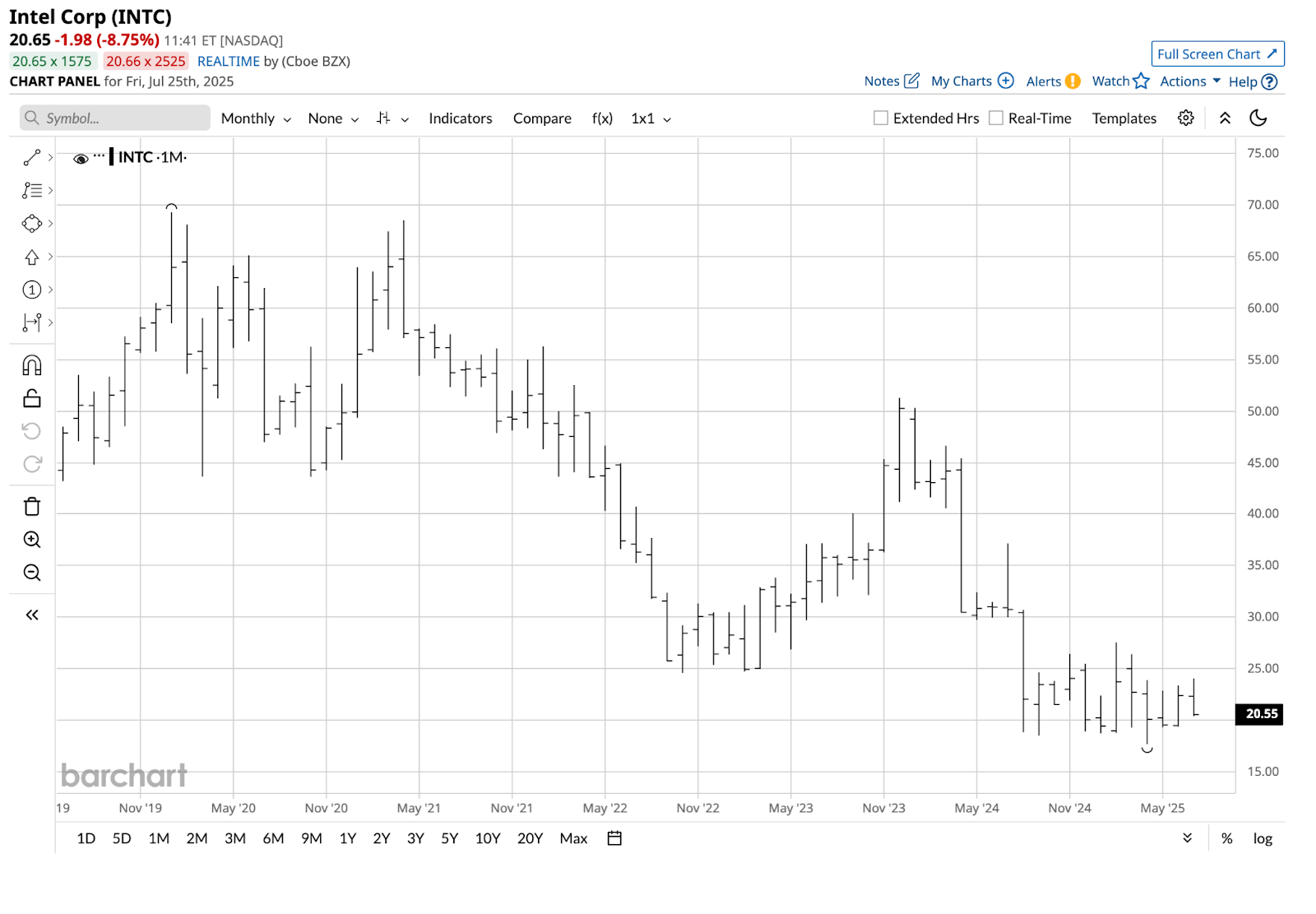Select the 10Y time range
This screenshot has height=914, width=1316.
click(488, 838)
